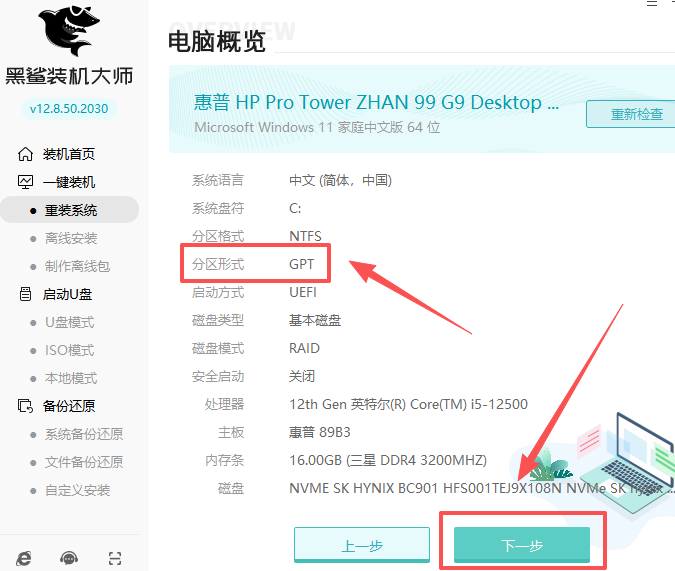Open the hamburger menu at top right
The image size is (675, 571).
[x=652, y=3]
